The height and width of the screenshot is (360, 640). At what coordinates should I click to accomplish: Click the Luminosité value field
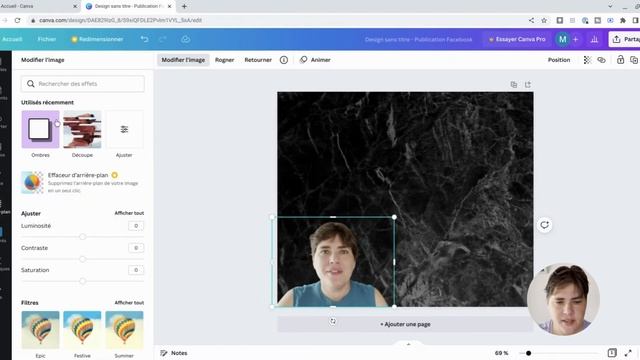136,226
